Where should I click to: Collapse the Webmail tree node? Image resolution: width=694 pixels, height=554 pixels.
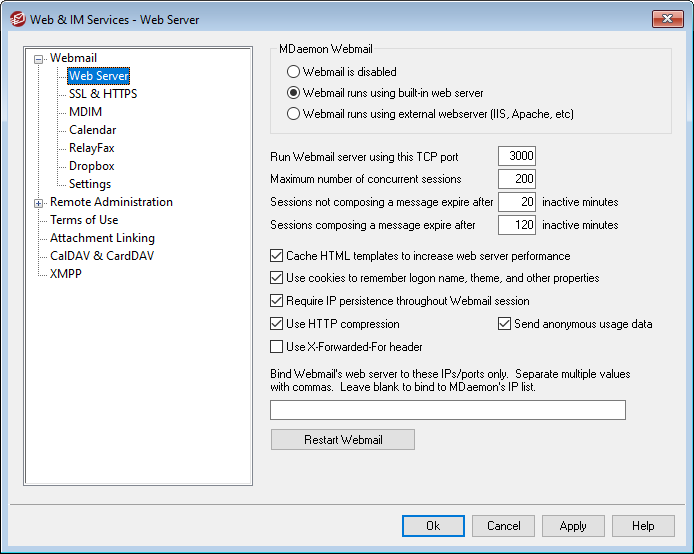tap(39, 59)
